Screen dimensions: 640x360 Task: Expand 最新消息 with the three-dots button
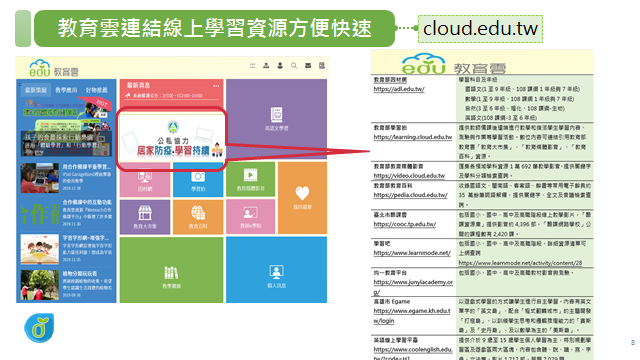216,86
